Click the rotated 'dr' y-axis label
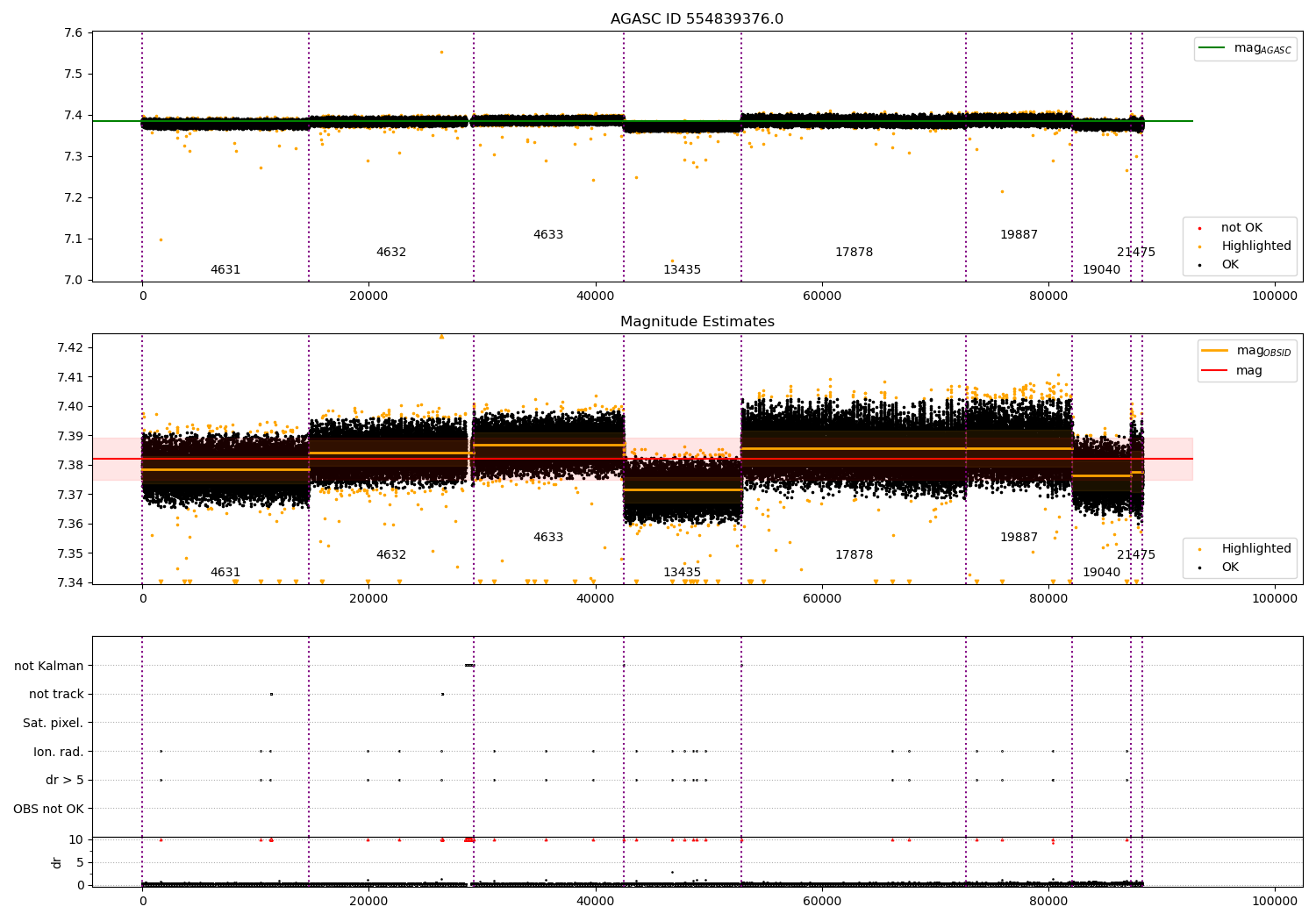The height and width of the screenshot is (921, 1316). tap(57, 862)
